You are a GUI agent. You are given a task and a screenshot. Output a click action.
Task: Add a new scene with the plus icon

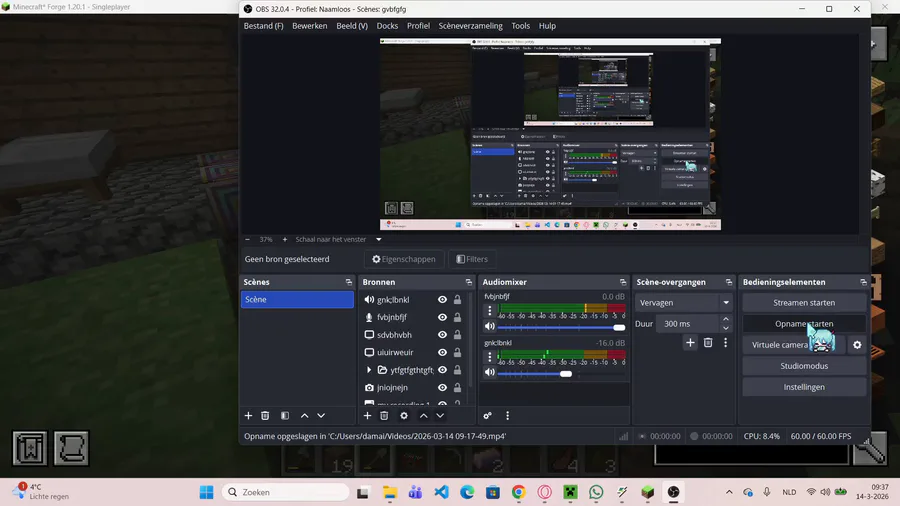coord(248,415)
